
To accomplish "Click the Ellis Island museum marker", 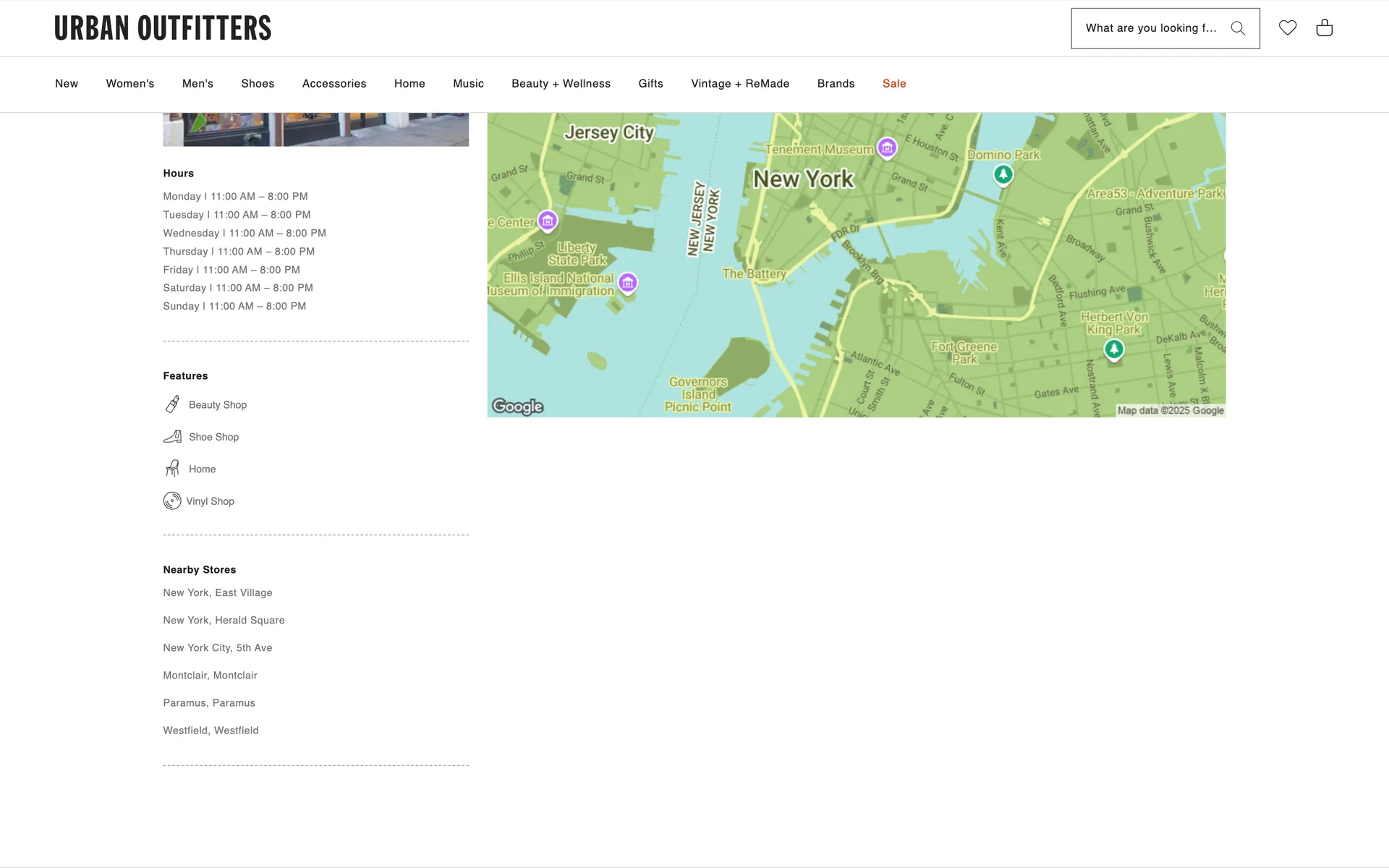I will coord(628,283).
